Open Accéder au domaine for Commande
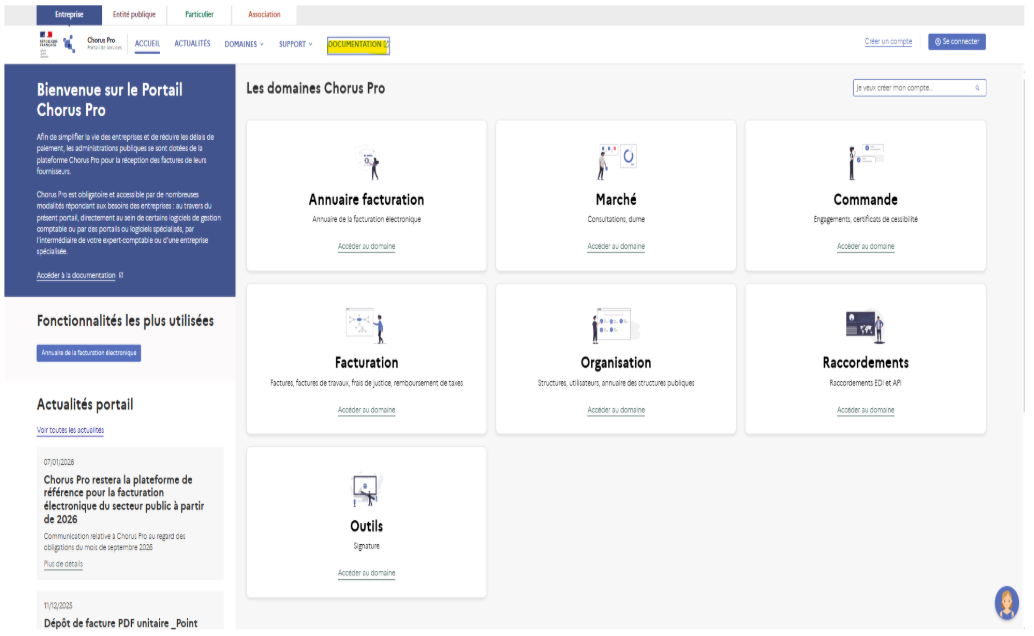 click(x=865, y=246)
